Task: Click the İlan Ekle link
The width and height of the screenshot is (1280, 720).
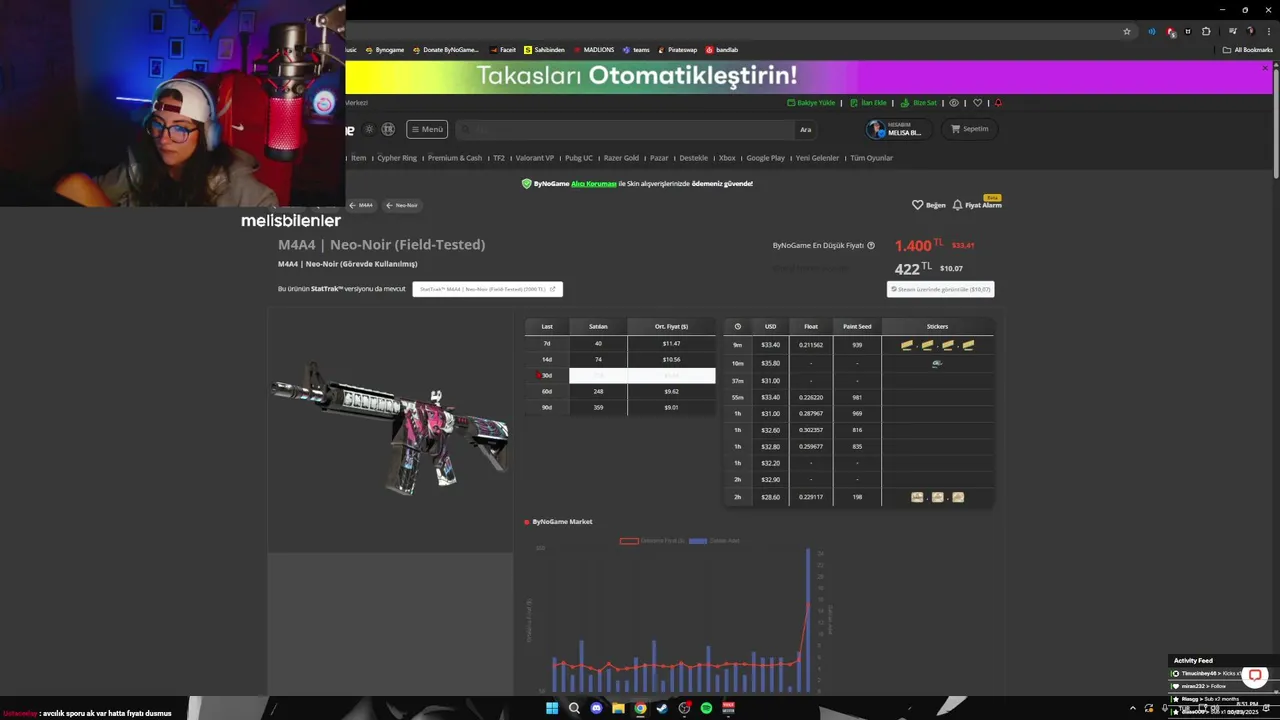Action: click(869, 102)
